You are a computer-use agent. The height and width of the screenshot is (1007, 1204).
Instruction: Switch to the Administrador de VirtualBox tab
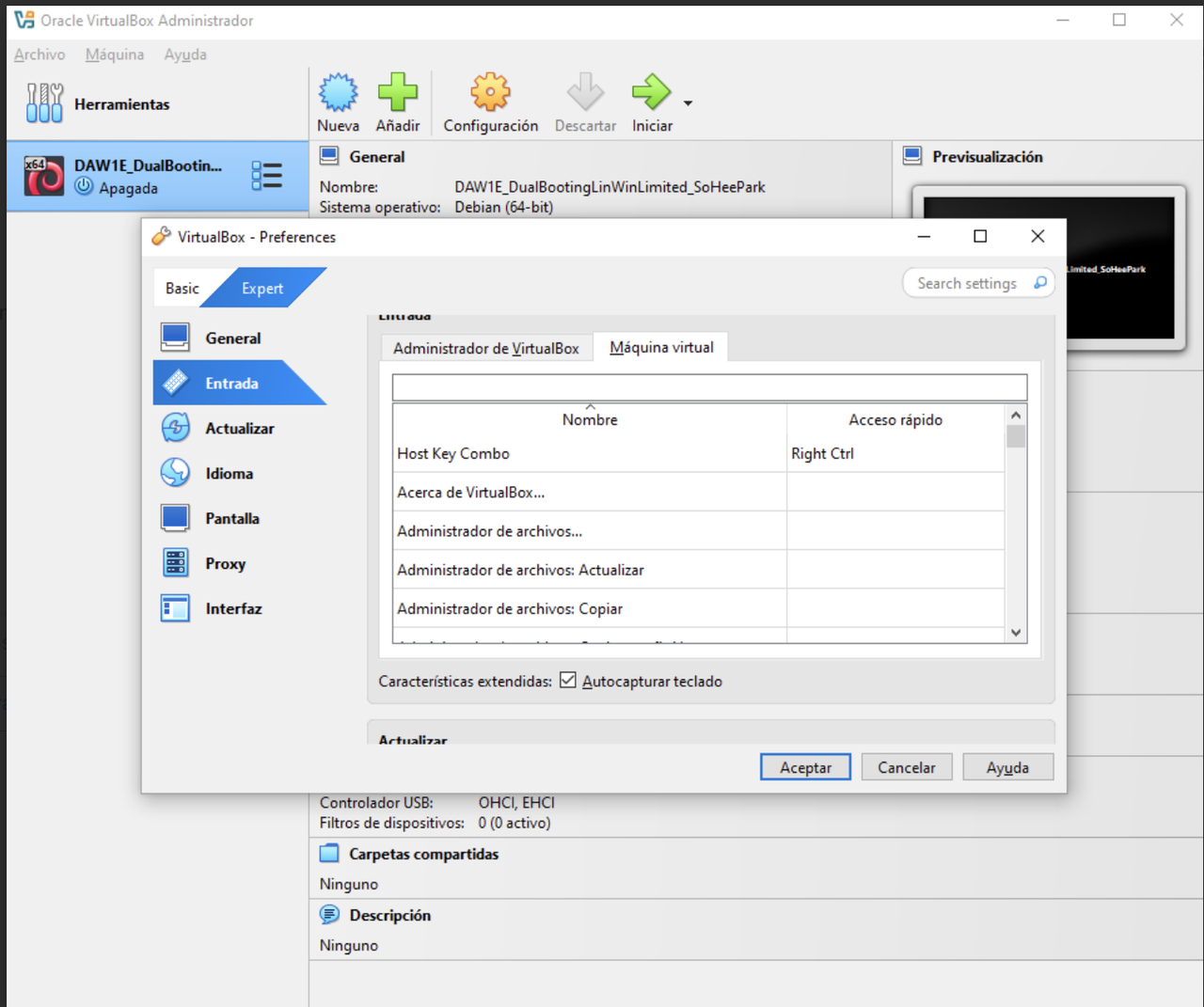click(x=485, y=347)
